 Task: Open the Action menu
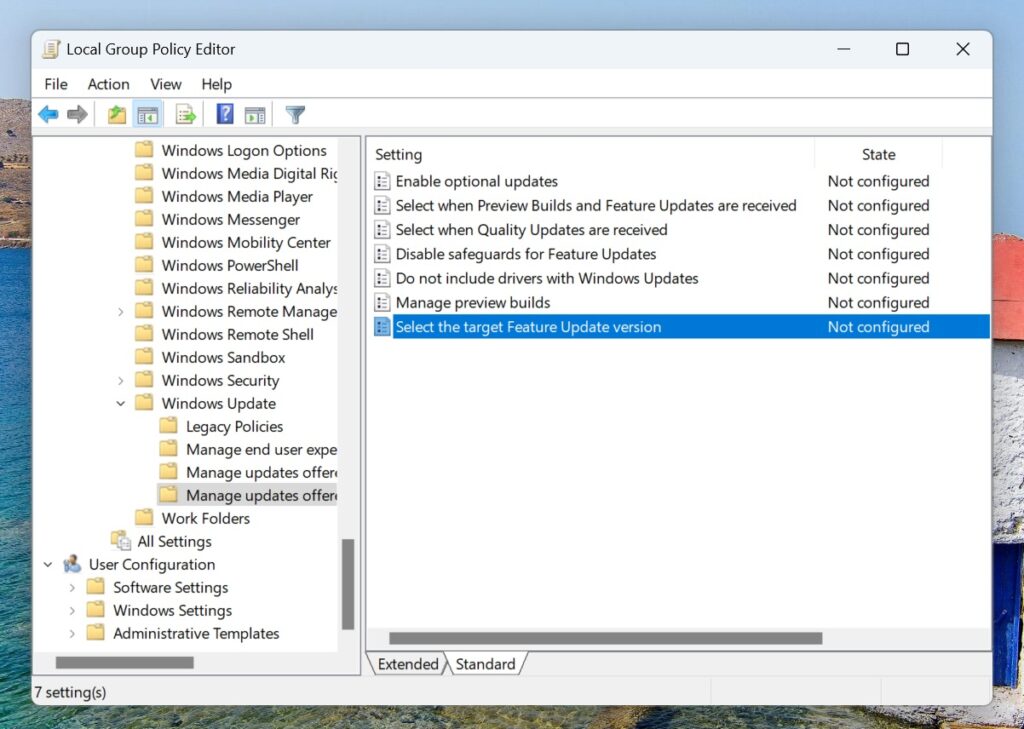pos(108,84)
